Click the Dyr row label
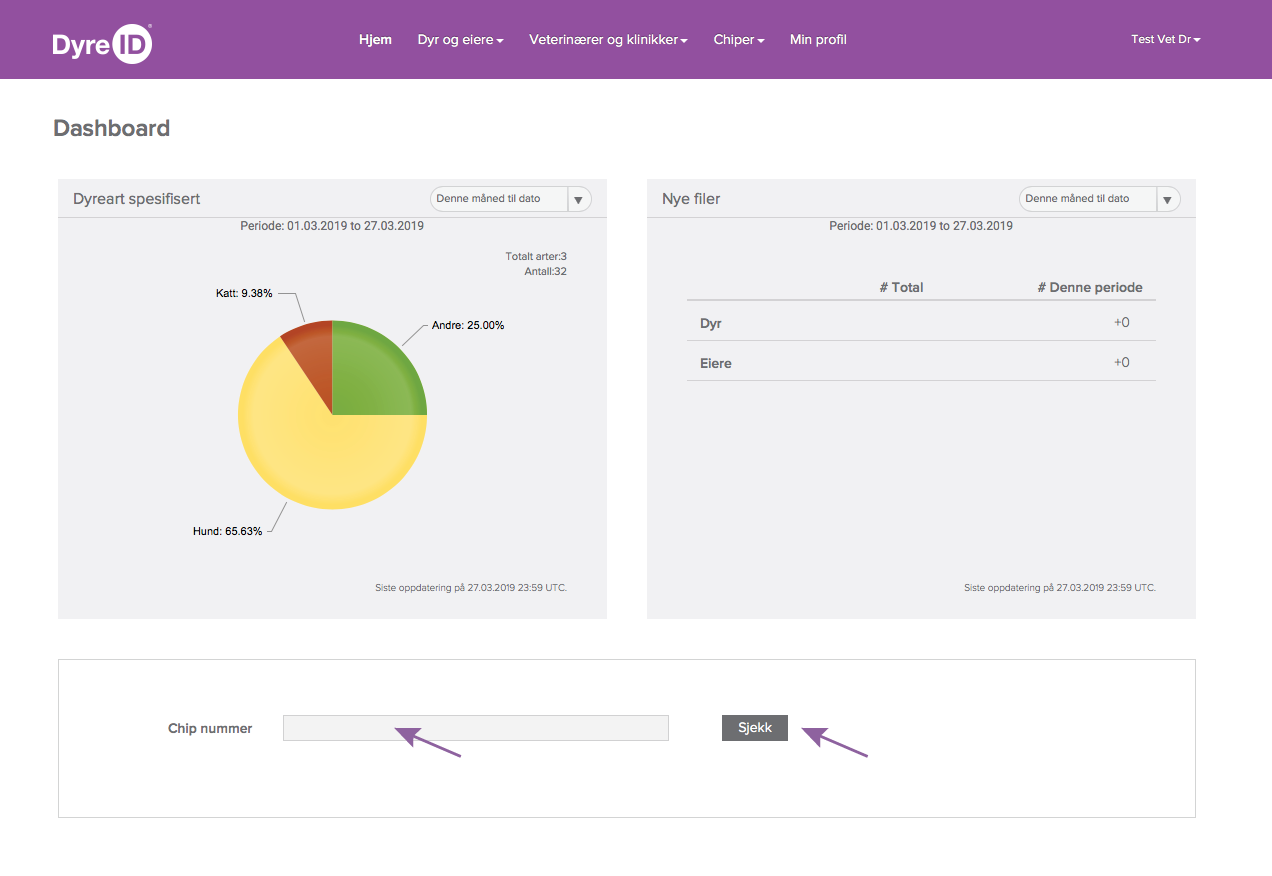 [711, 323]
